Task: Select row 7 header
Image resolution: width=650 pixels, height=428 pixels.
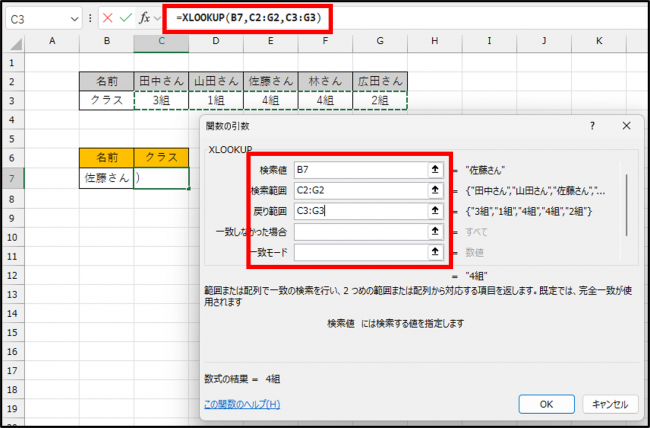Action: tap(12, 178)
